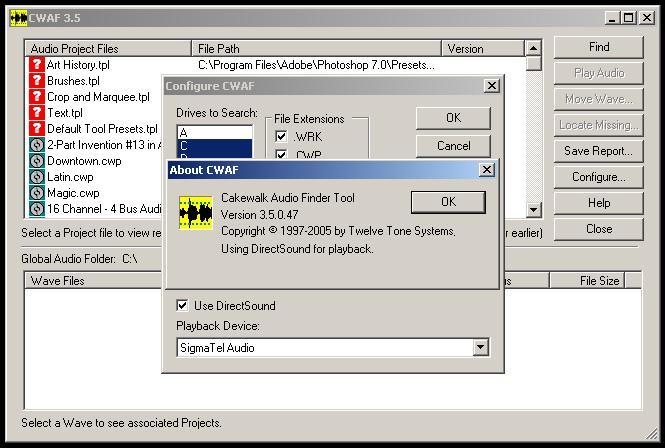This screenshot has width=665, height=448.
Task: Click the disabled Locate Missing... button
Action: pyautogui.click(x=599, y=125)
